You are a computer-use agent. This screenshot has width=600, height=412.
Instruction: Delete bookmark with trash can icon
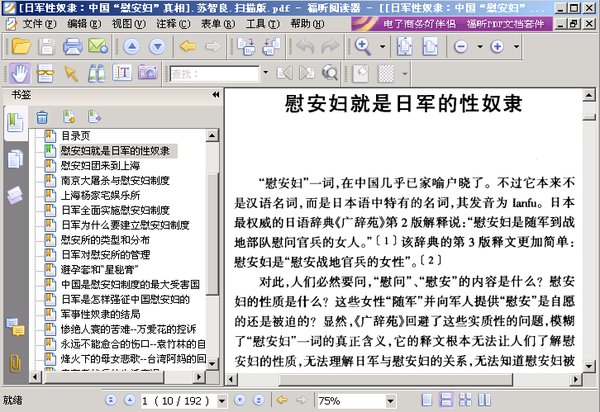42,117
